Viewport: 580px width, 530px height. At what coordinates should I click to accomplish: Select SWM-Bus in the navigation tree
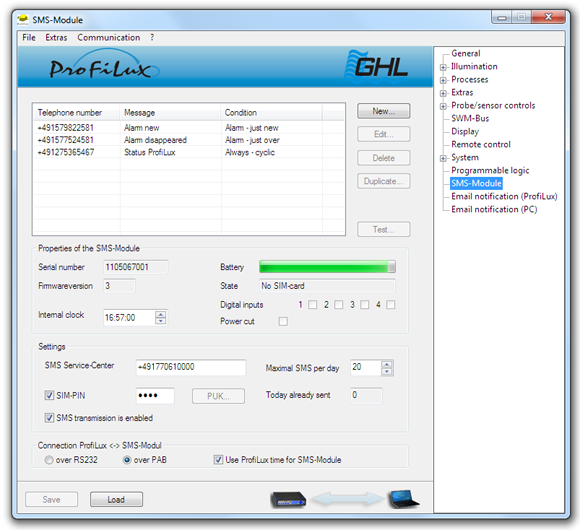pyautogui.click(x=470, y=118)
